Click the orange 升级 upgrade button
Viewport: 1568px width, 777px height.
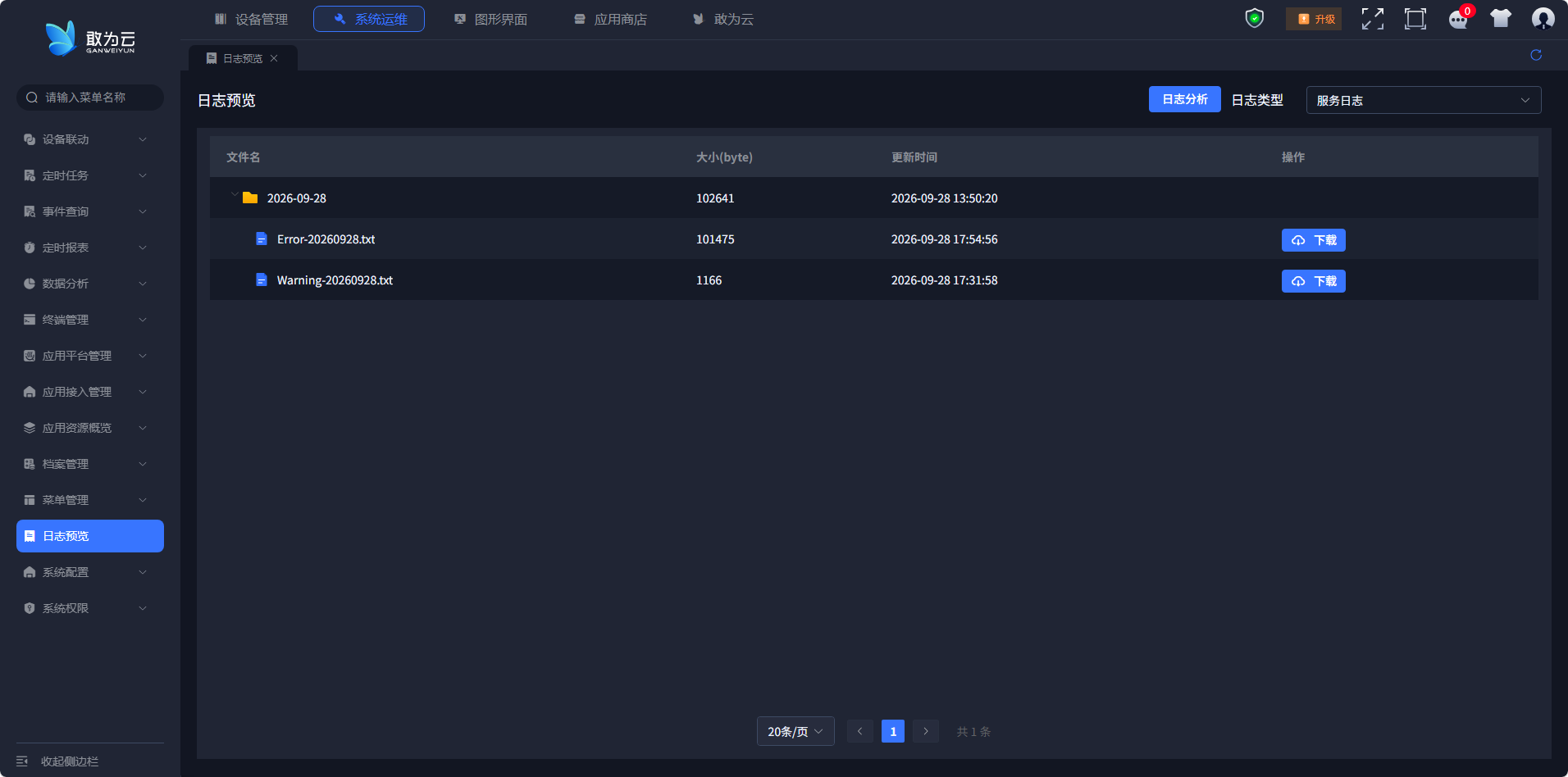point(1314,19)
